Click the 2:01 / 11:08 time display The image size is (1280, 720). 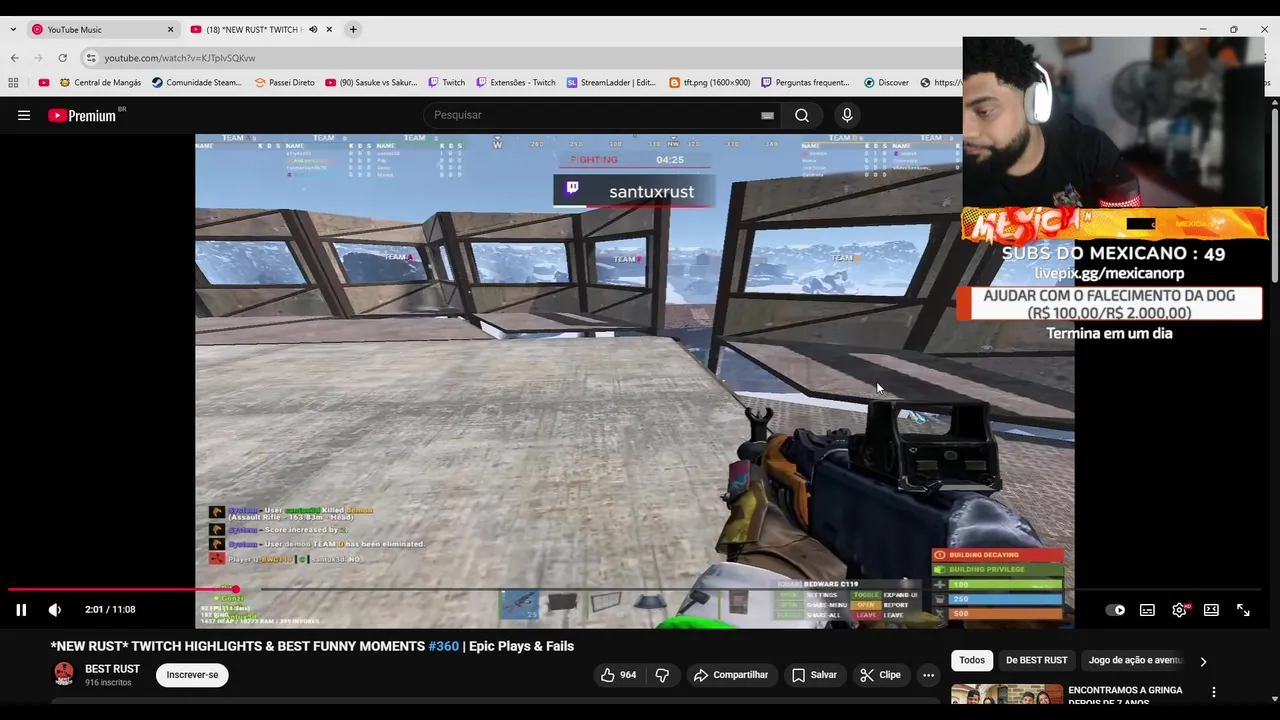point(110,610)
